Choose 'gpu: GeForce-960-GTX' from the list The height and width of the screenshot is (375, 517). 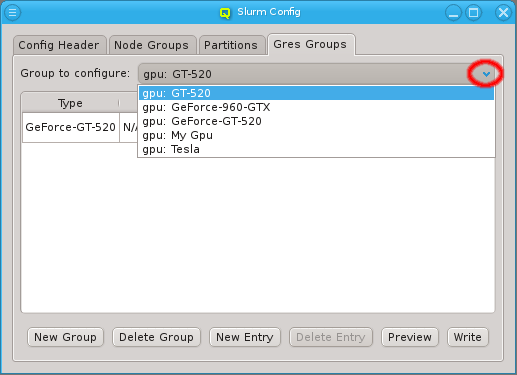pos(316,107)
